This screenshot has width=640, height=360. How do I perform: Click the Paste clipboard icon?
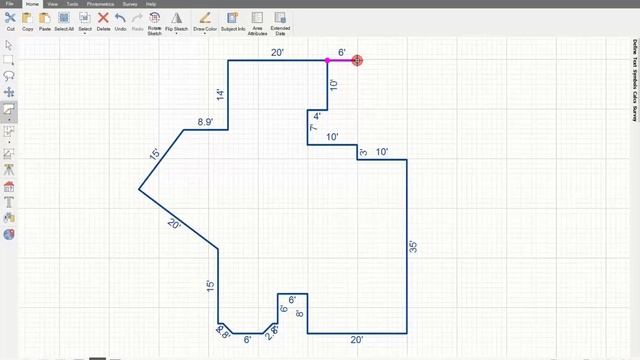click(44, 18)
